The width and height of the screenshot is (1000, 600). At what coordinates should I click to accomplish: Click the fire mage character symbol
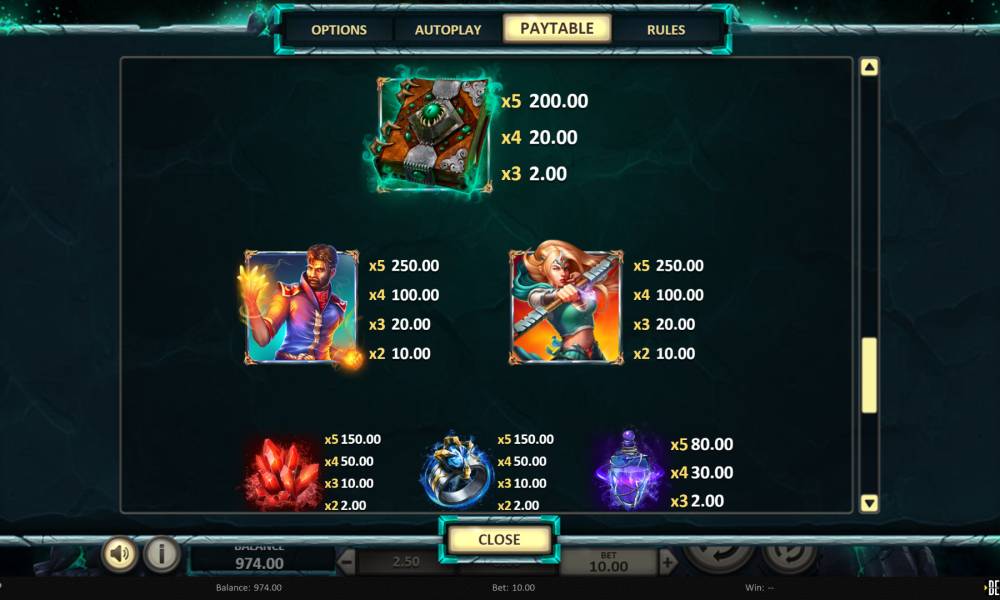[300, 305]
